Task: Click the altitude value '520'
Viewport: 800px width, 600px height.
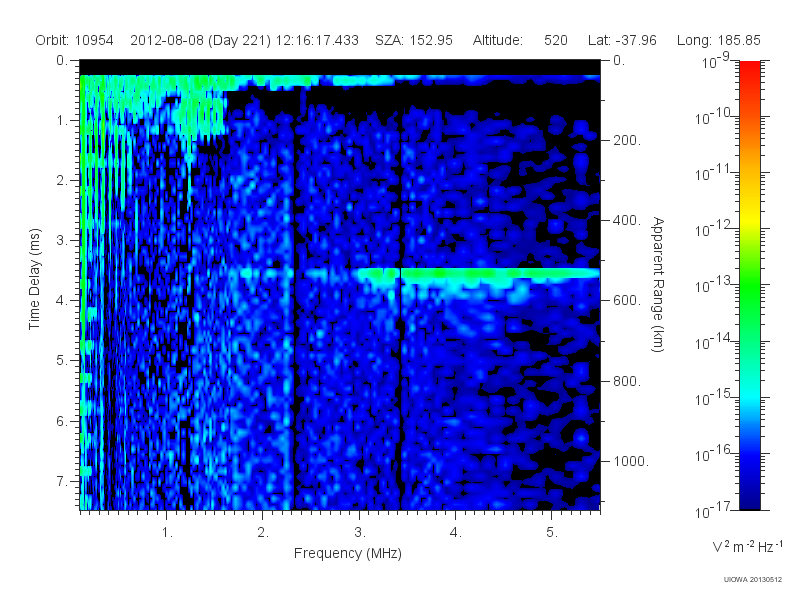Action: click(x=556, y=40)
